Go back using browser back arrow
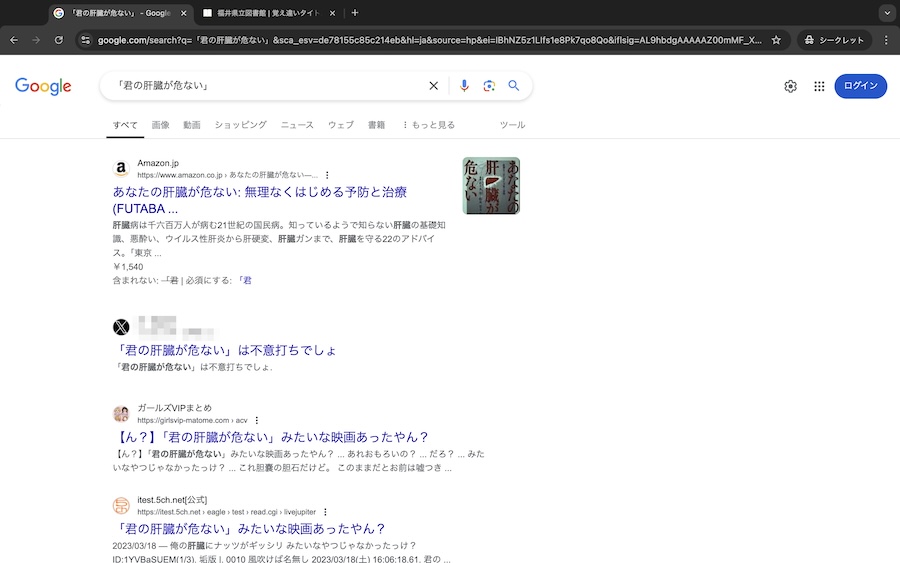Viewport: 900px width, 563px height. click(14, 40)
